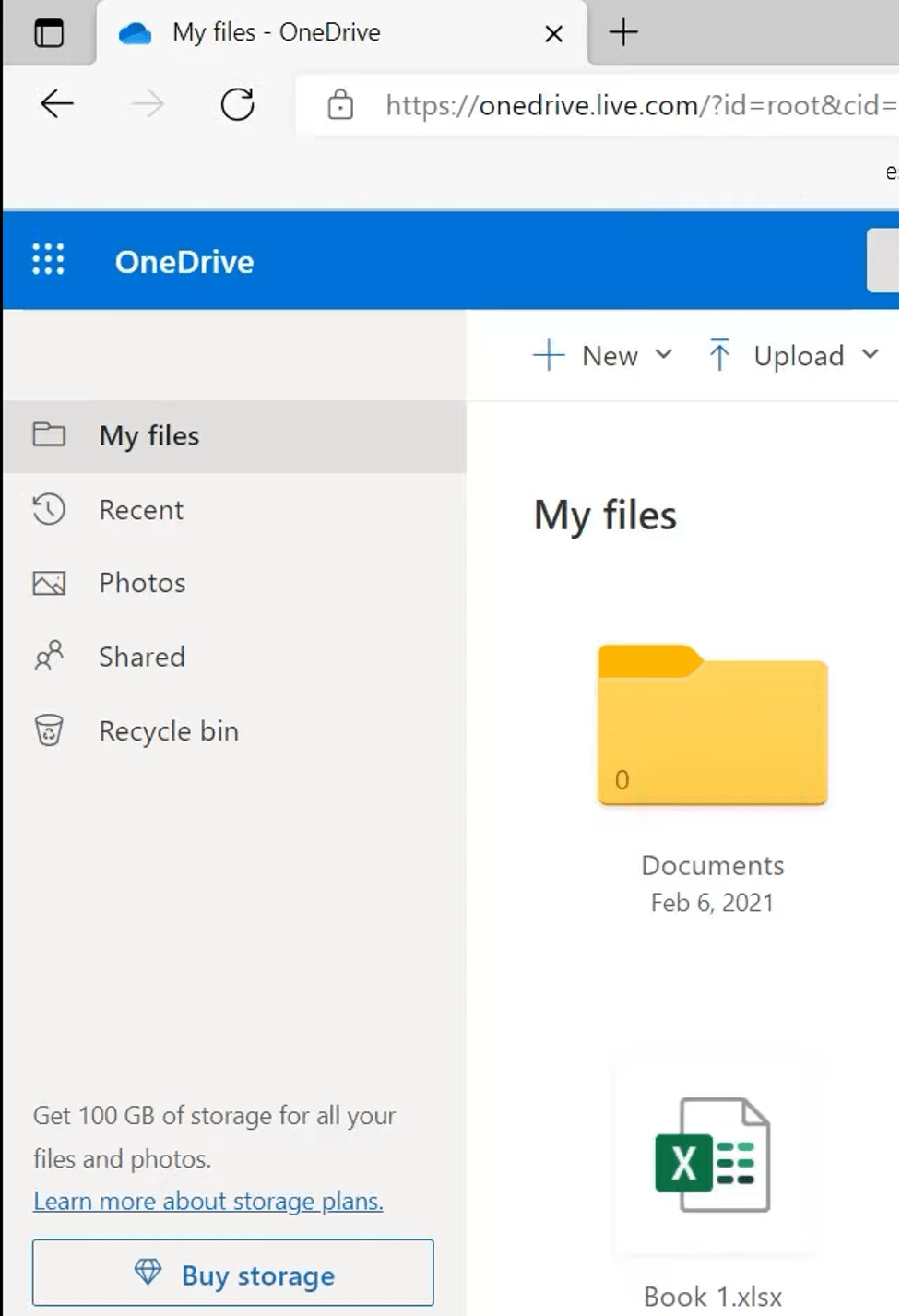Viewport: 901px width, 1316px height.
Task: Click the Recycle bin trash icon
Action: click(x=49, y=730)
